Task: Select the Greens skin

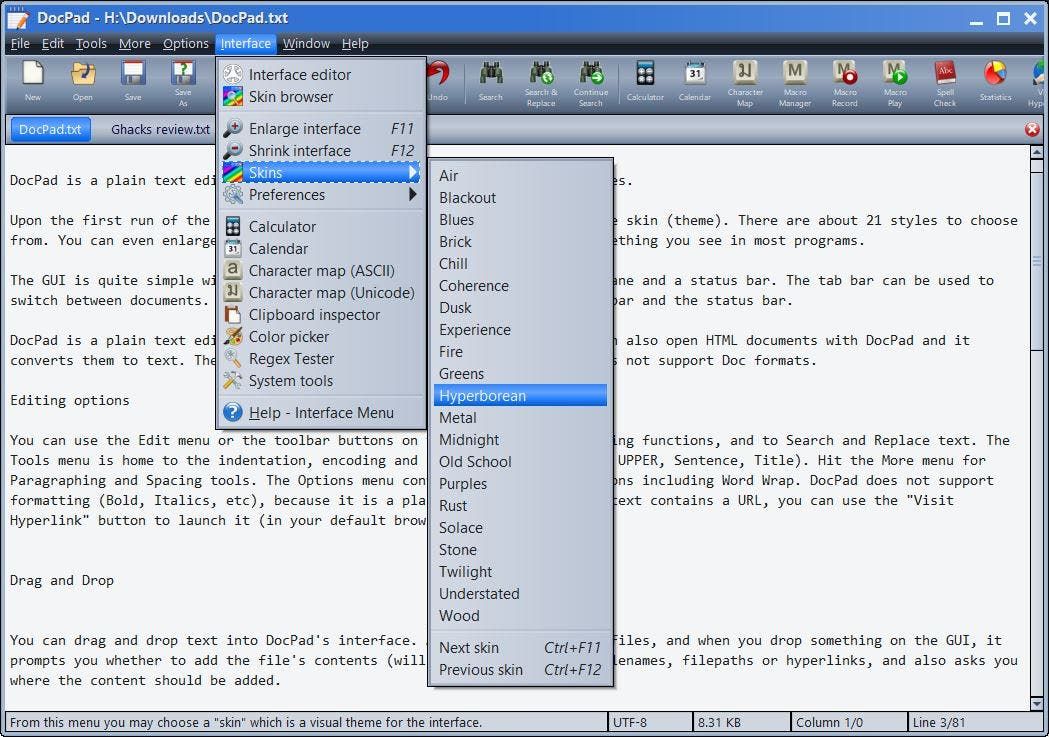Action: pos(520,374)
